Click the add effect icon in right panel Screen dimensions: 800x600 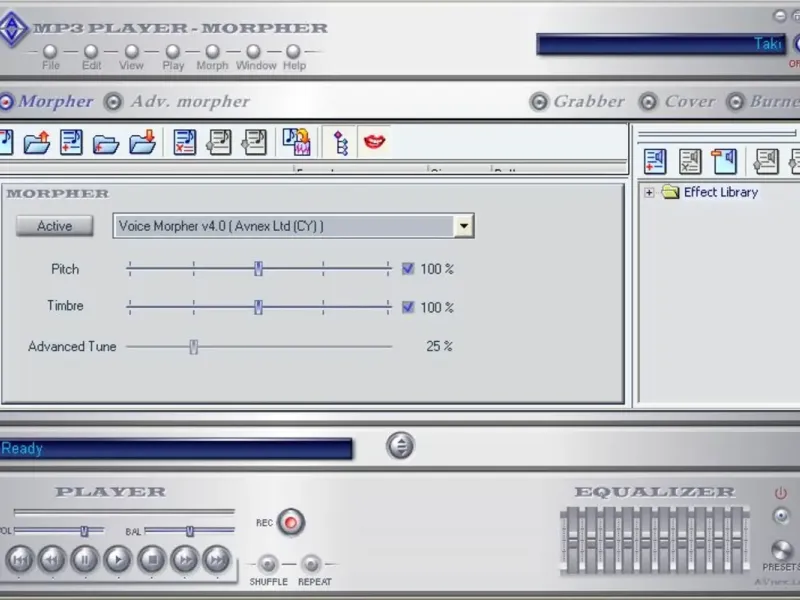(655, 161)
